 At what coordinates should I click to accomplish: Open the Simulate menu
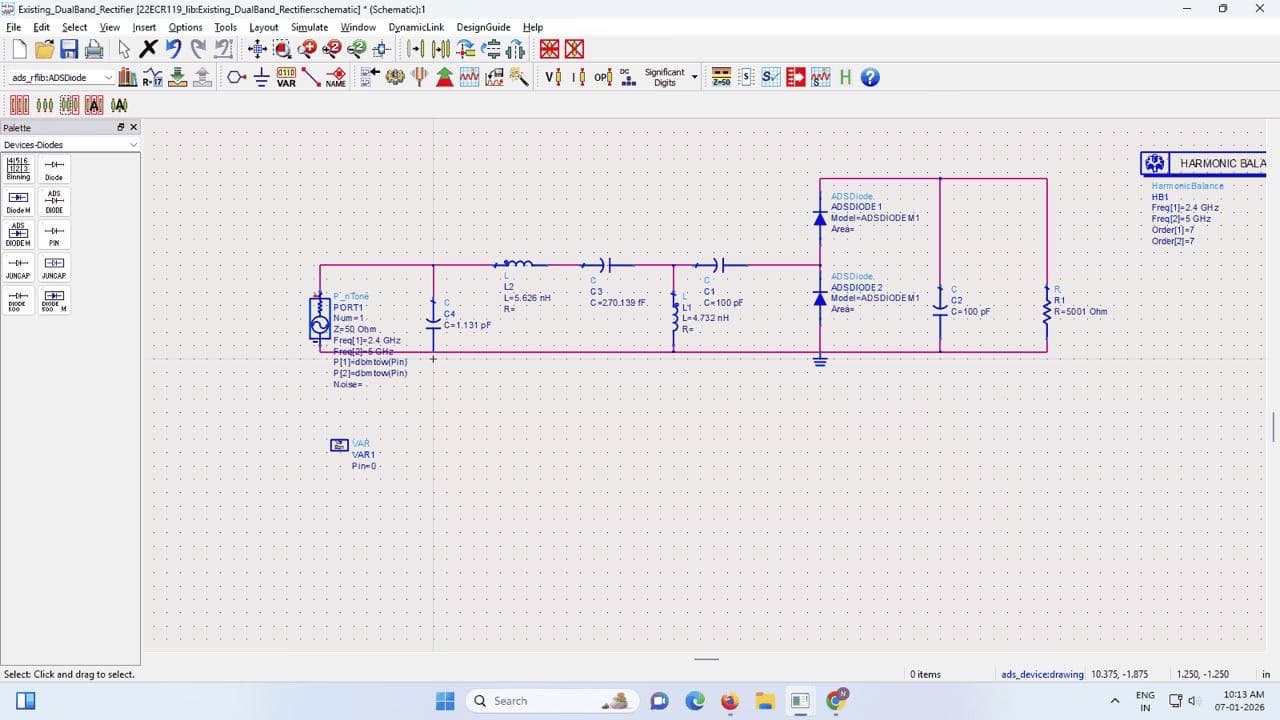310,27
